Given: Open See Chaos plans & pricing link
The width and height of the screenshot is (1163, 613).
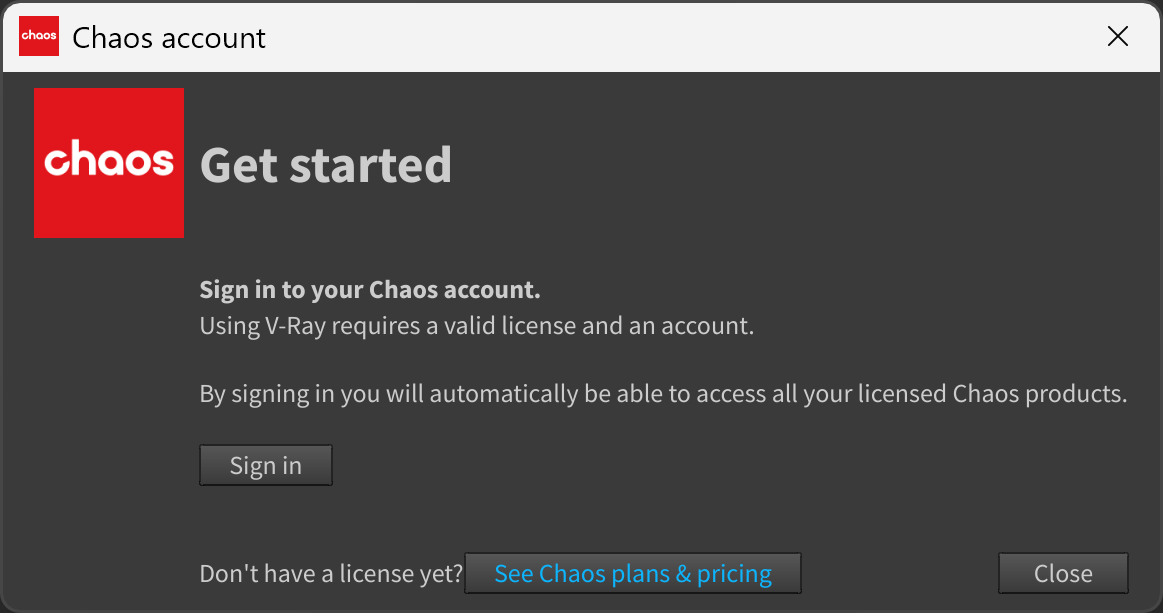Looking at the screenshot, I should 633,573.
